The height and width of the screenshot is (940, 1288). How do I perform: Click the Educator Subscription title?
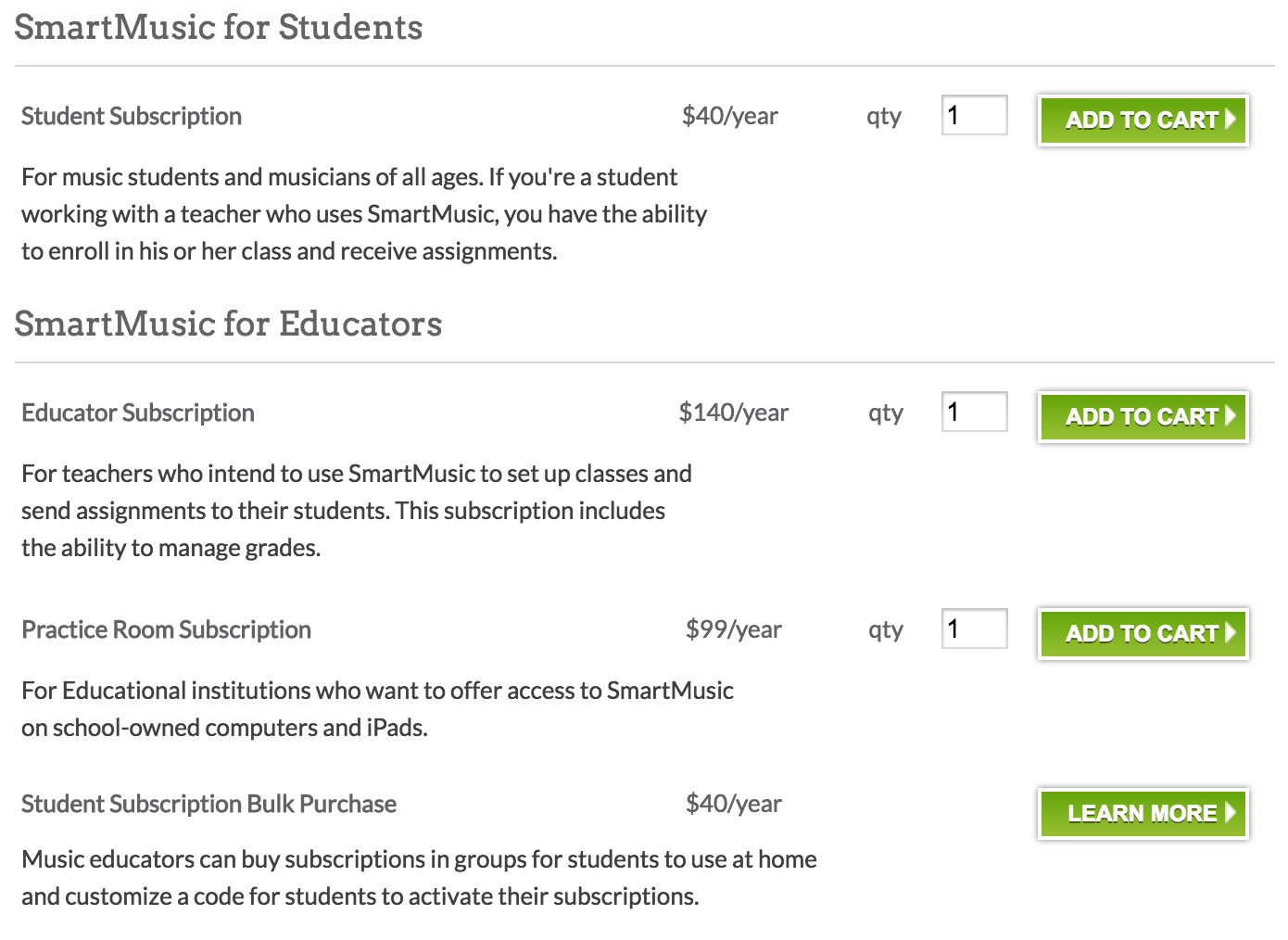tap(138, 413)
